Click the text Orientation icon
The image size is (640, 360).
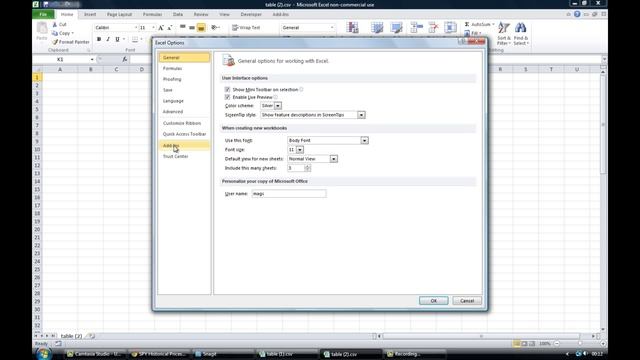[x=215, y=27]
